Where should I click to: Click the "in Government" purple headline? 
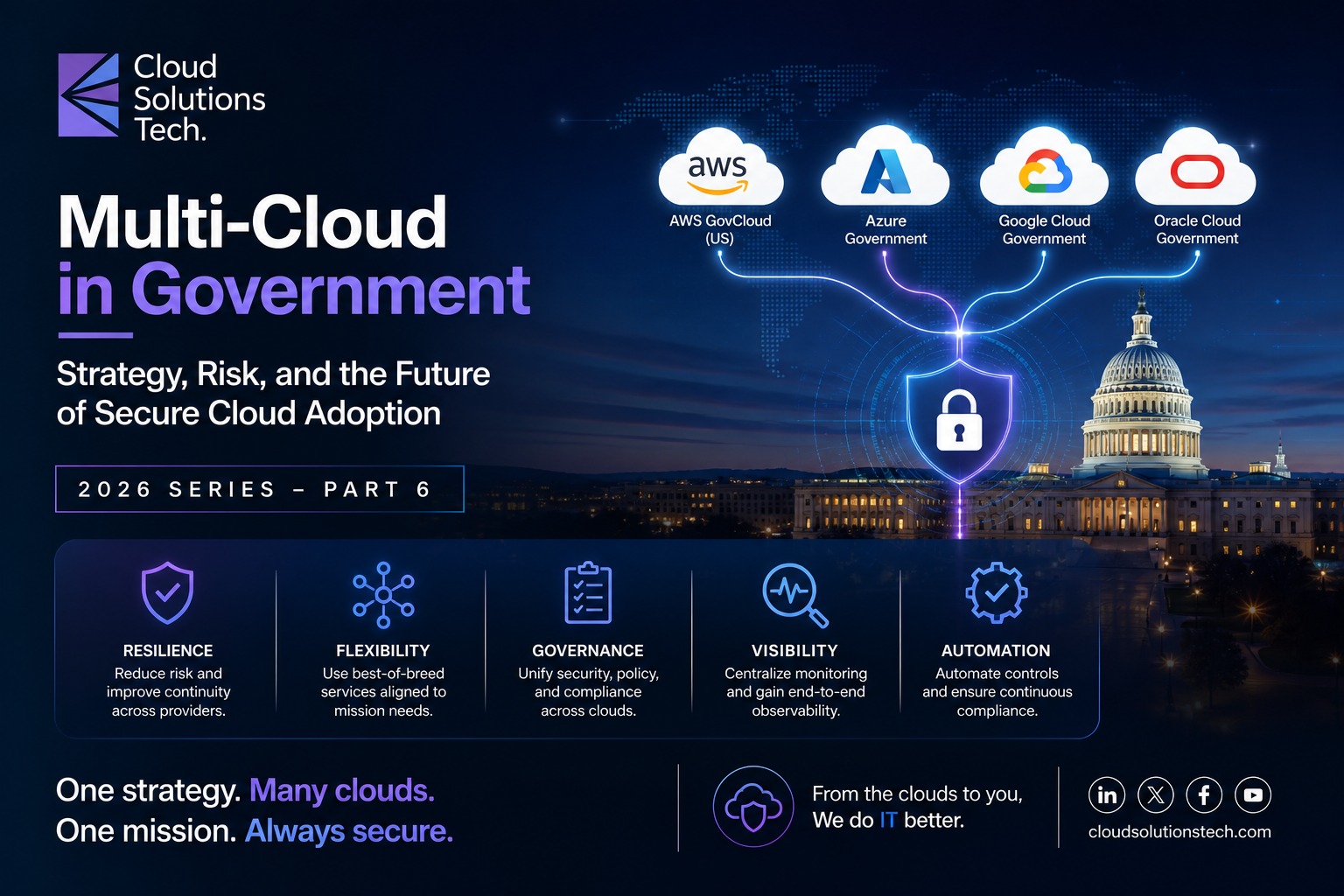click(294, 290)
